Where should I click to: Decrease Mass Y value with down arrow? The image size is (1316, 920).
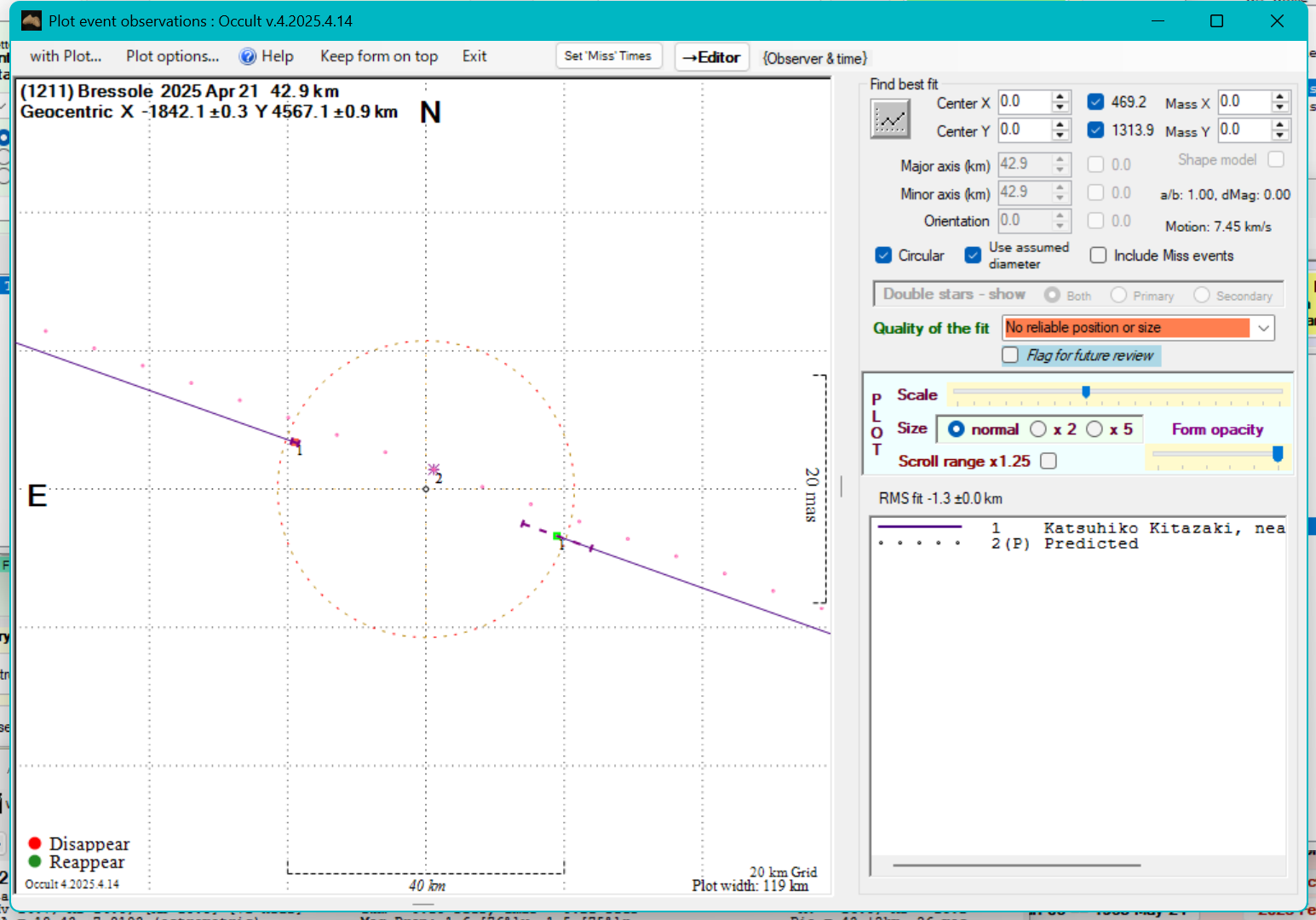tap(1280, 135)
